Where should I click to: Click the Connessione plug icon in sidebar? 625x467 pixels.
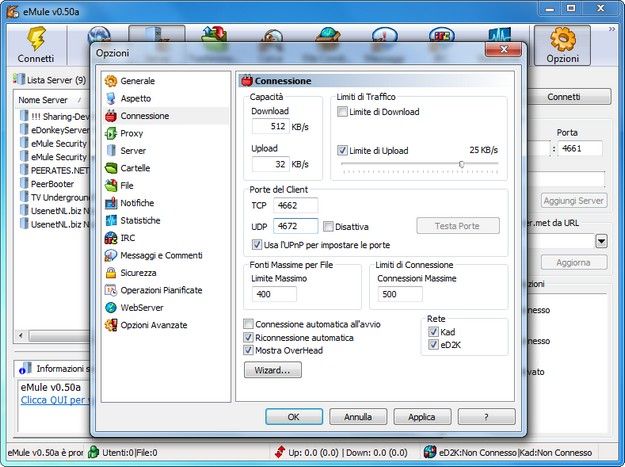111,116
